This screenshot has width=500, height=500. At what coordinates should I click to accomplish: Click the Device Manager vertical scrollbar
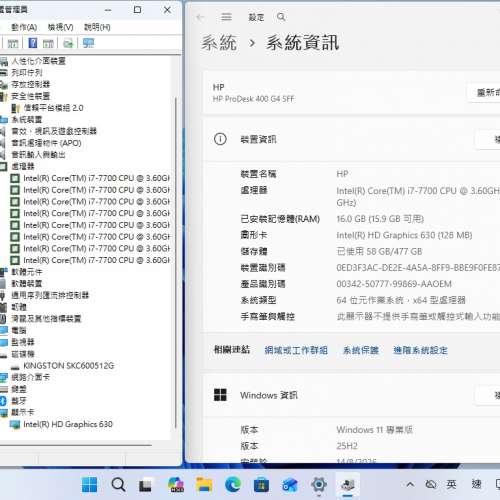click(175, 262)
